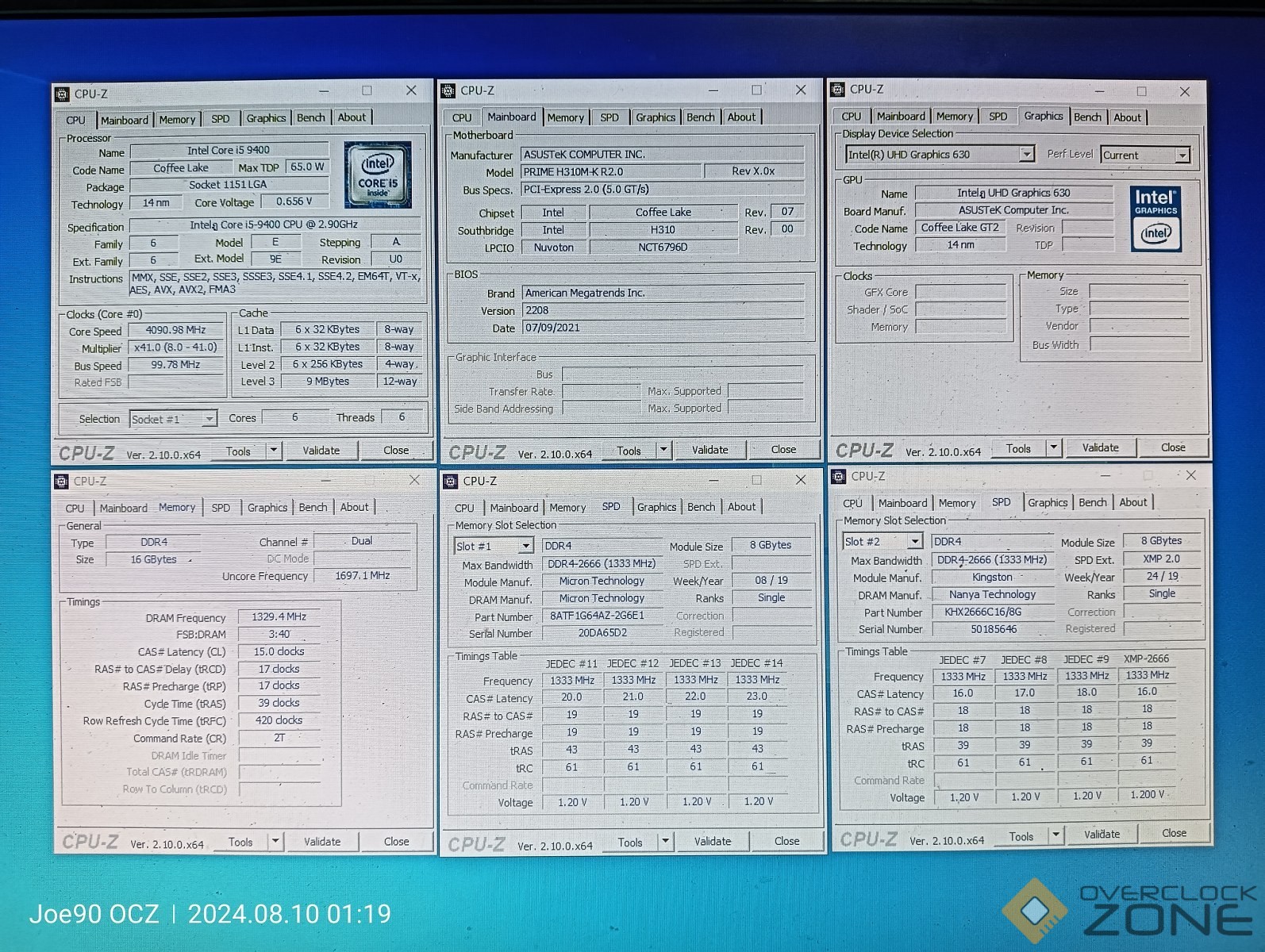Click the processor Name field Intel Core i5 9400
This screenshot has height=952, width=1265.
[x=229, y=151]
